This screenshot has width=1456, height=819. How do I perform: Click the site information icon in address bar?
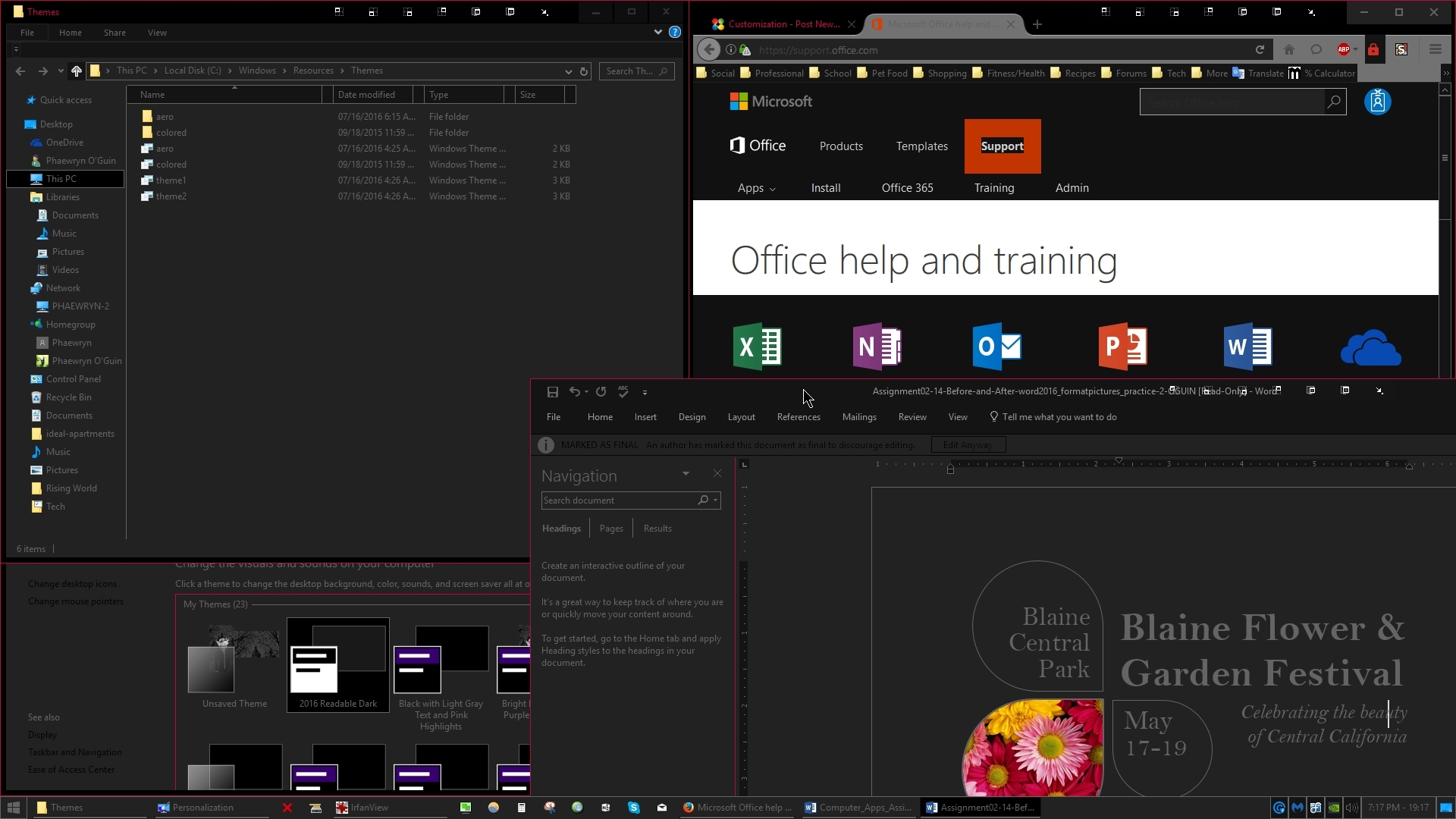click(x=730, y=50)
